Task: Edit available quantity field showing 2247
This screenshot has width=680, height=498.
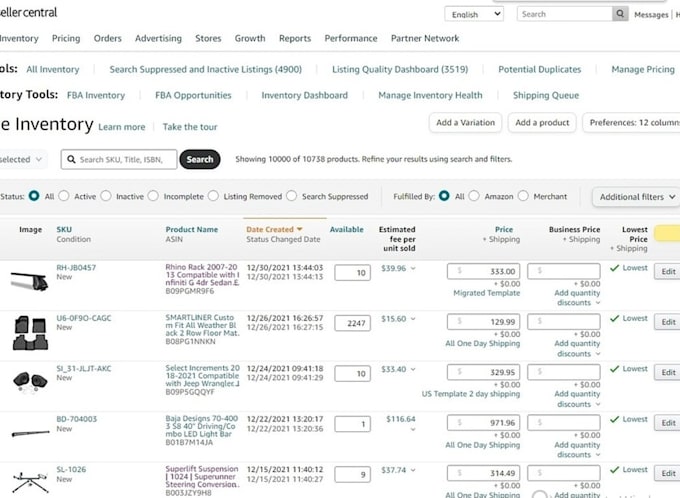Action: point(353,323)
